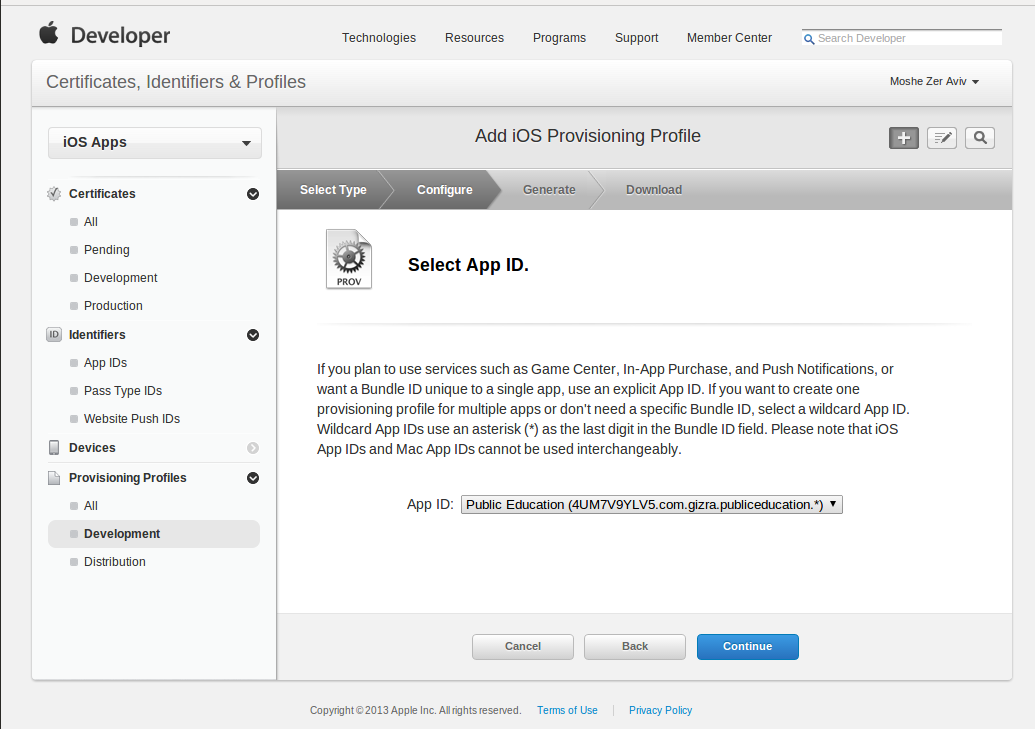Click the Continue button
The height and width of the screenshot is (729, 1035).
[x=748, y=646]
